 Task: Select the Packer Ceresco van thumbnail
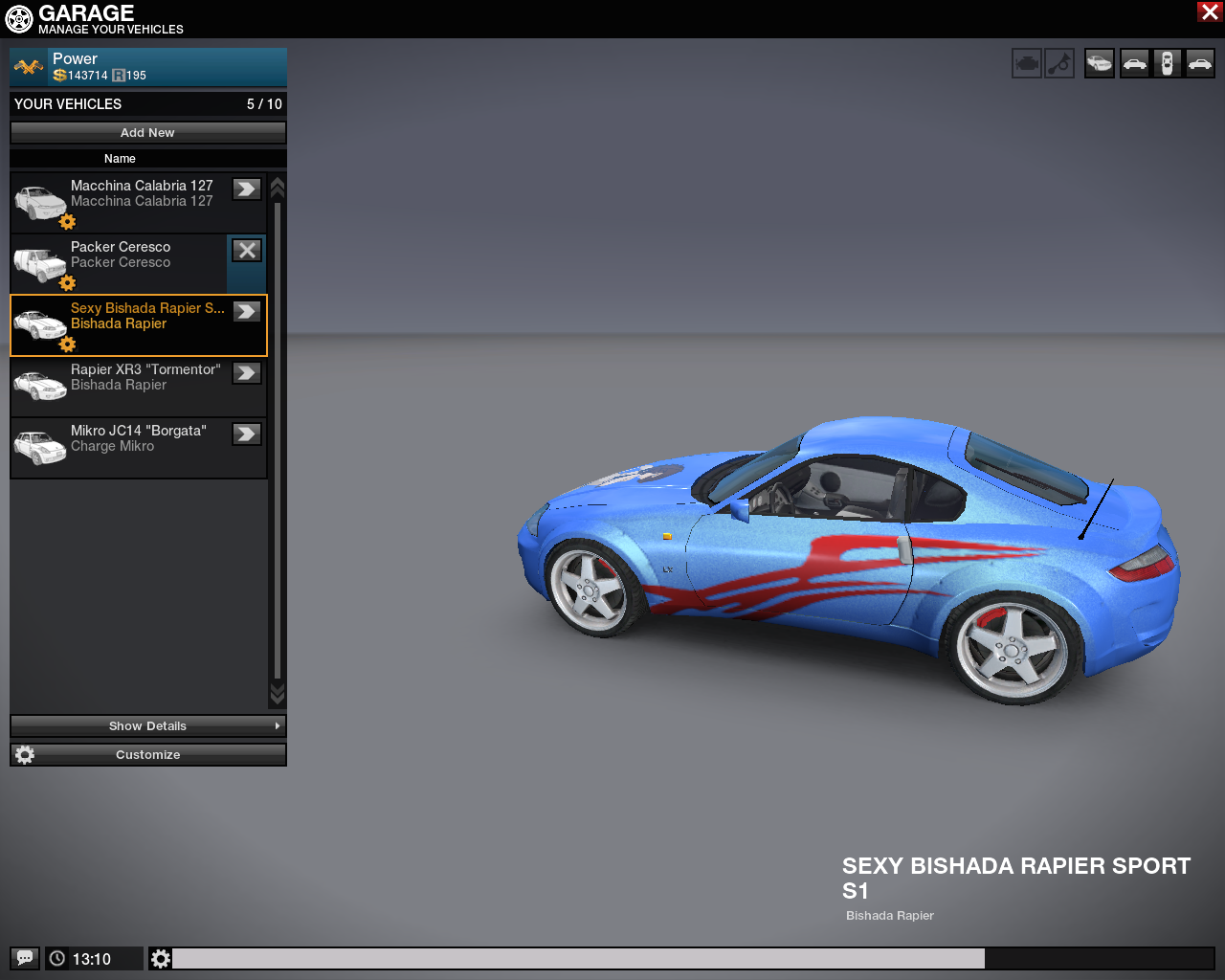(x=39, y=264)
